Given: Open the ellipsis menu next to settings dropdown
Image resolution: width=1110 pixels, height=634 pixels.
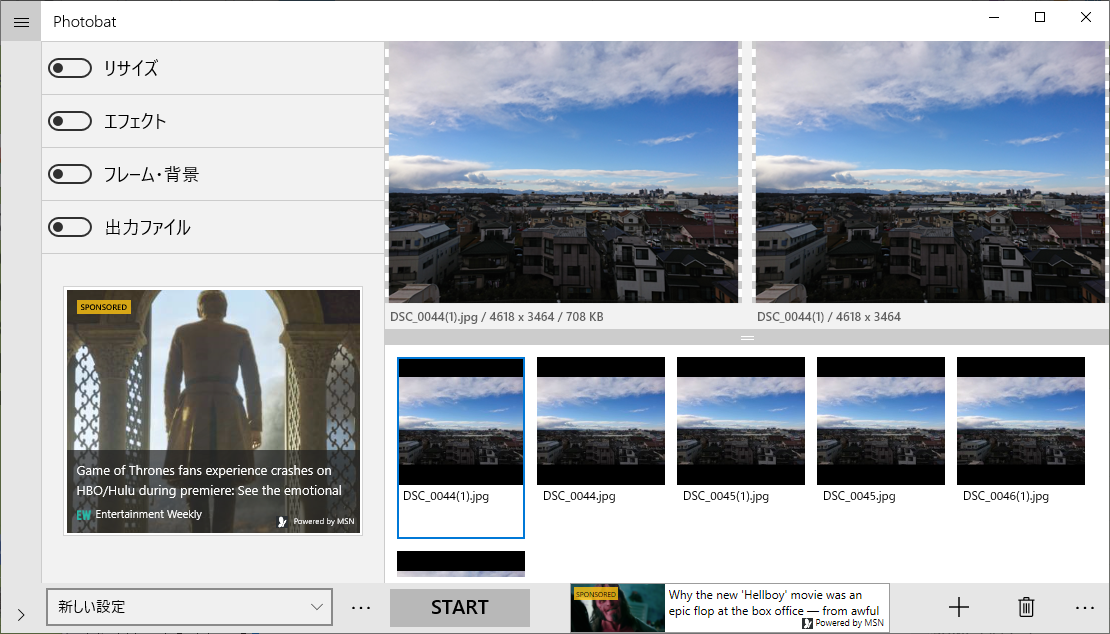Looking at the screenshot, I should click(360, 606).
